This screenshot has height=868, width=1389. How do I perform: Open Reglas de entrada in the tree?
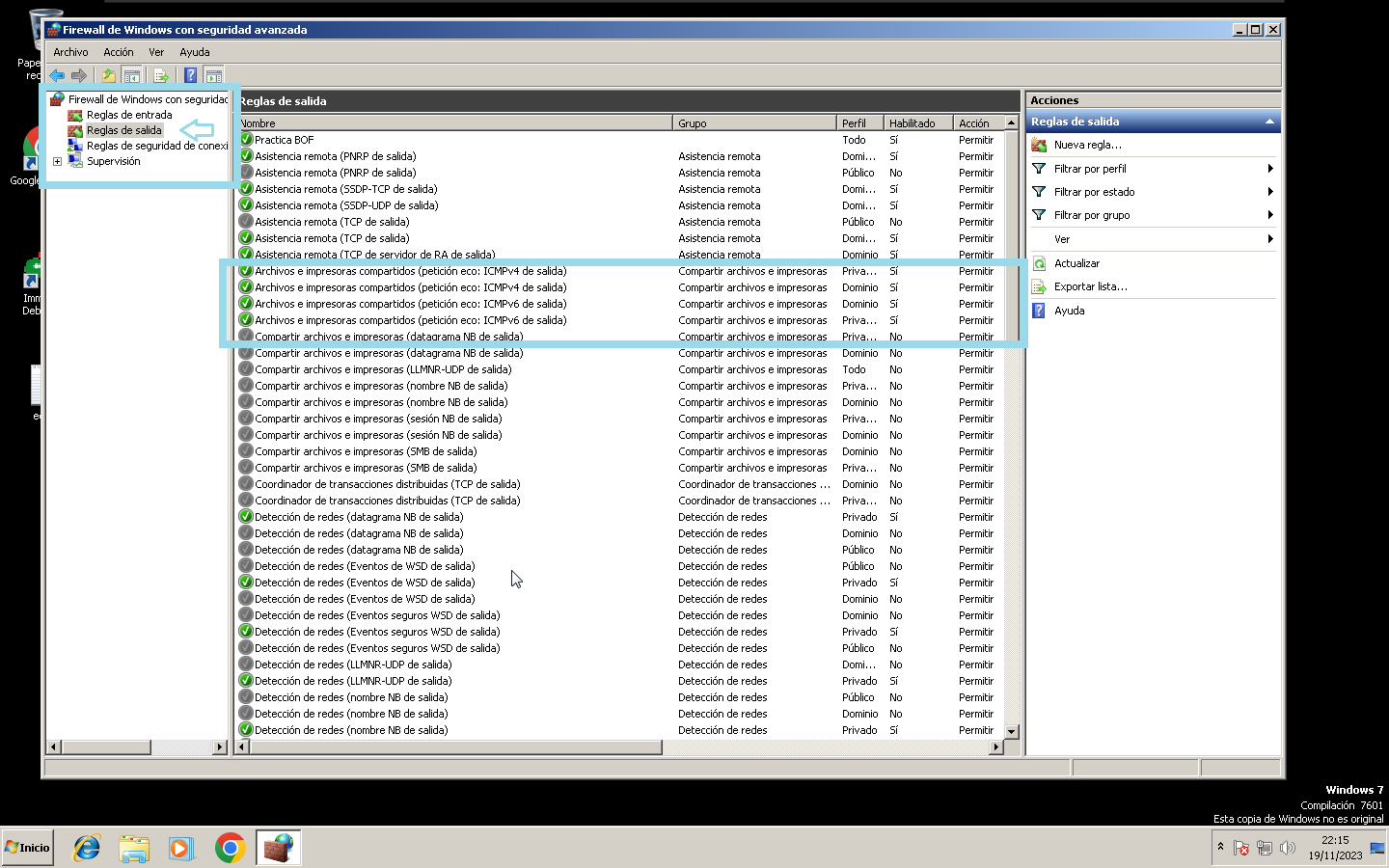point(129,115)
